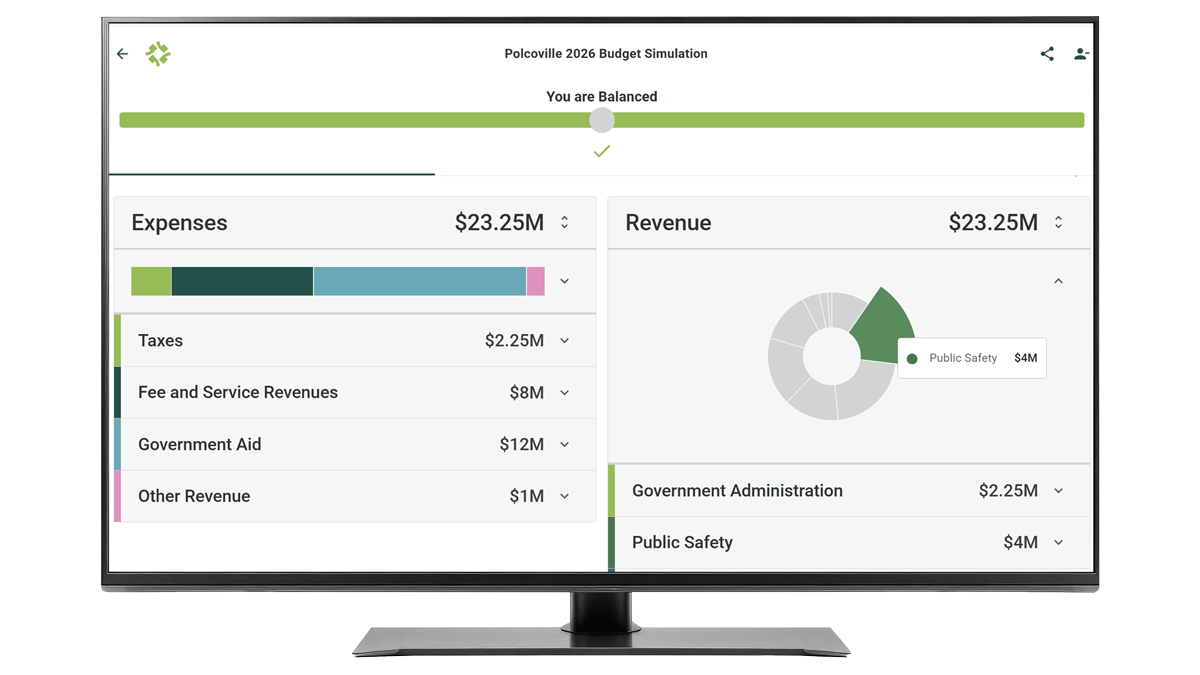
Task: Click the green Balancing Act logo
Action: pyautogui.click(x=158, y=54)
